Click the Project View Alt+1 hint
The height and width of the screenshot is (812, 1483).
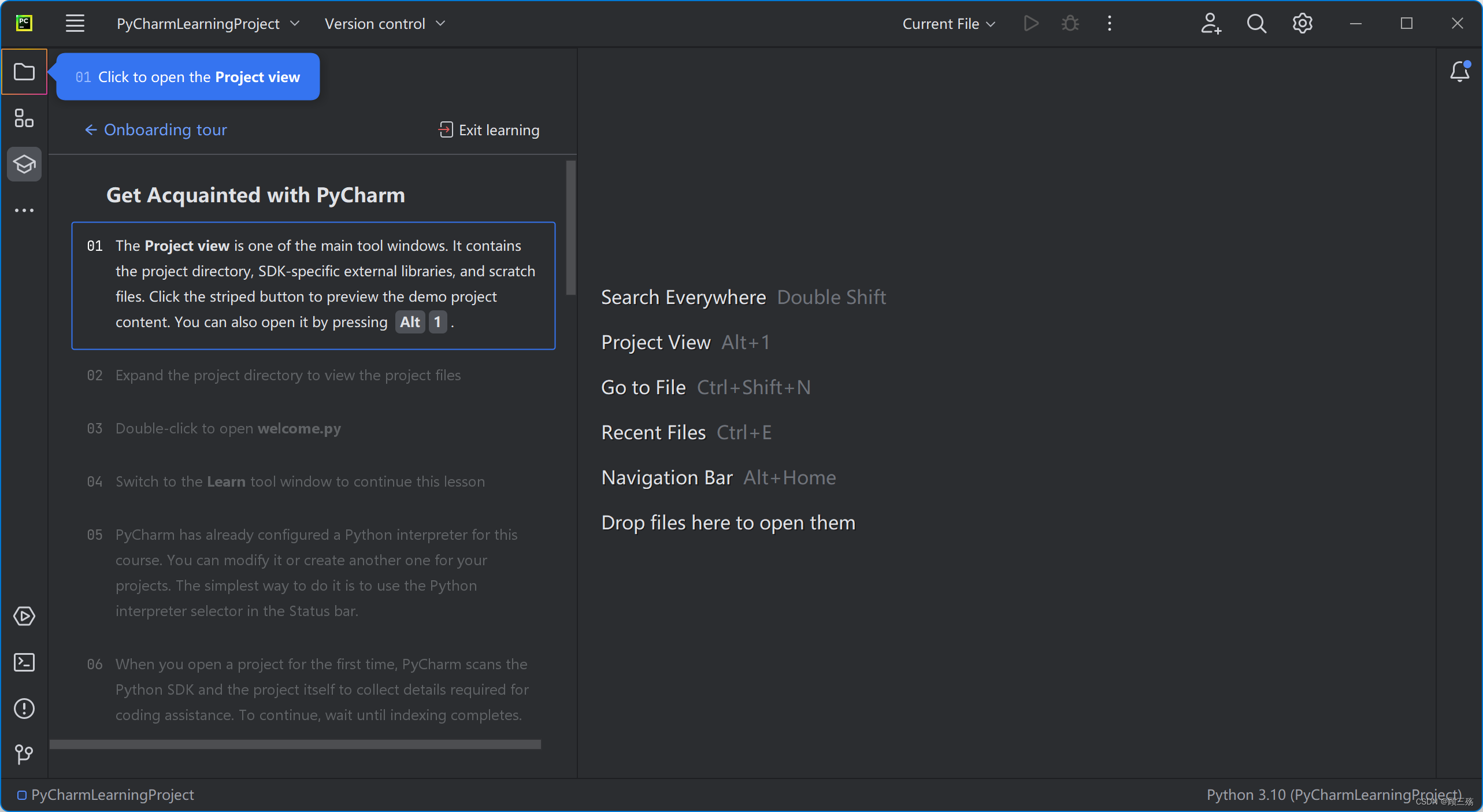click(x=685, y=342)
